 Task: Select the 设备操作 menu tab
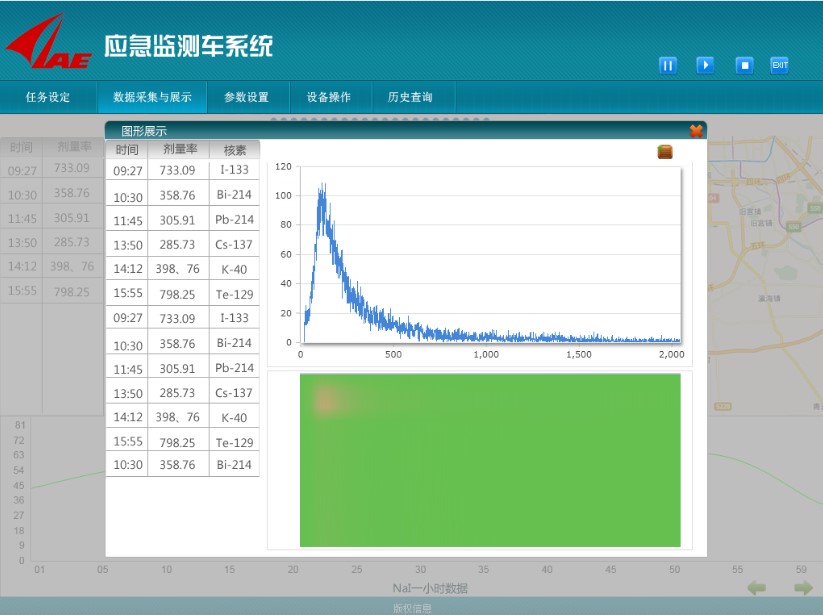coord(328,97)
